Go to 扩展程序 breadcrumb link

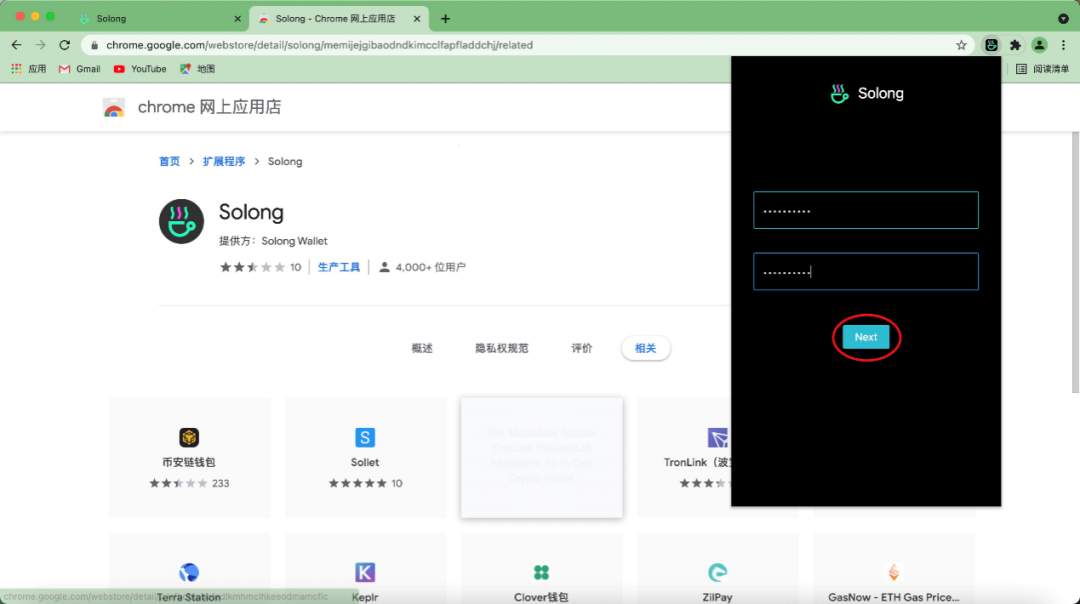point(224,161)
